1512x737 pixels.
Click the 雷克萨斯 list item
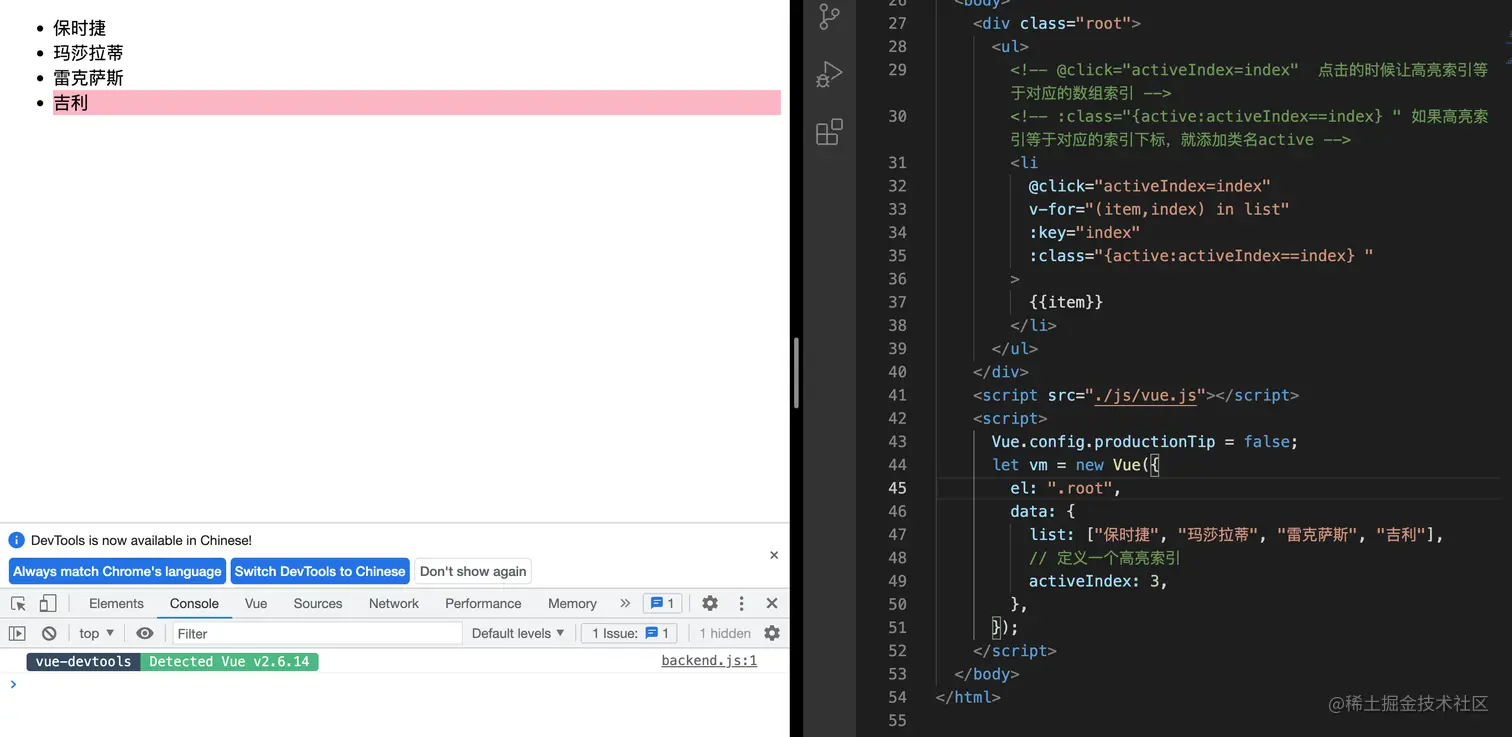(x=417, y=78)
